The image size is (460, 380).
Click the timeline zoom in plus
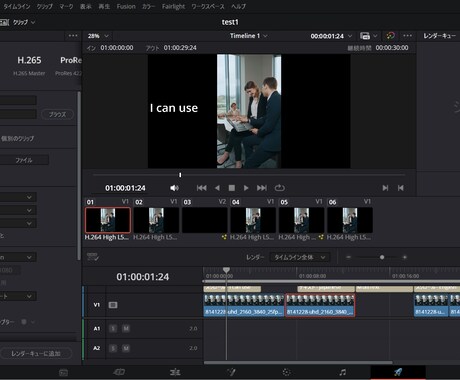405,257
